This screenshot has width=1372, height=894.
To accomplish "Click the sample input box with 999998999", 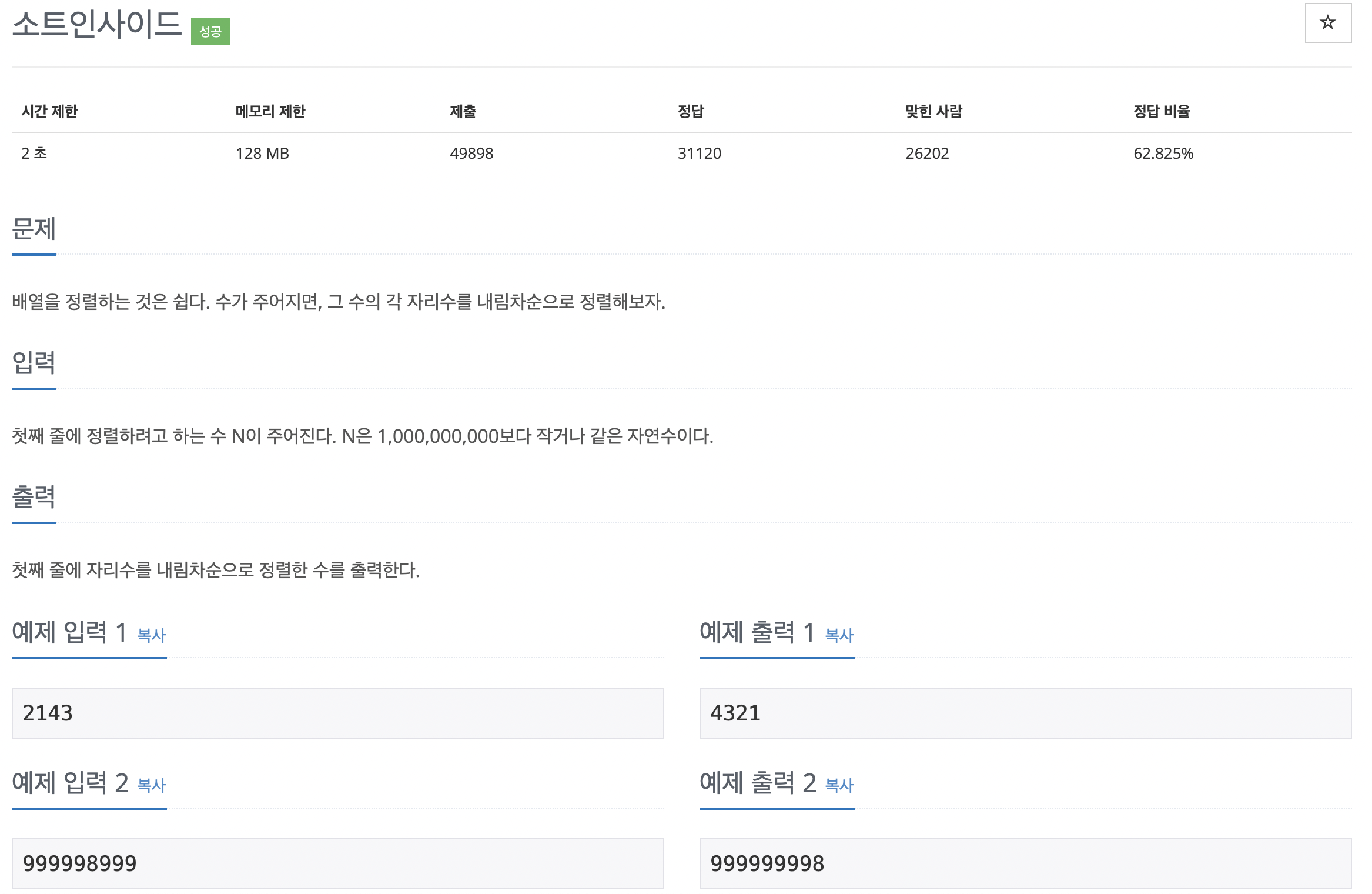I will point(337,863).
